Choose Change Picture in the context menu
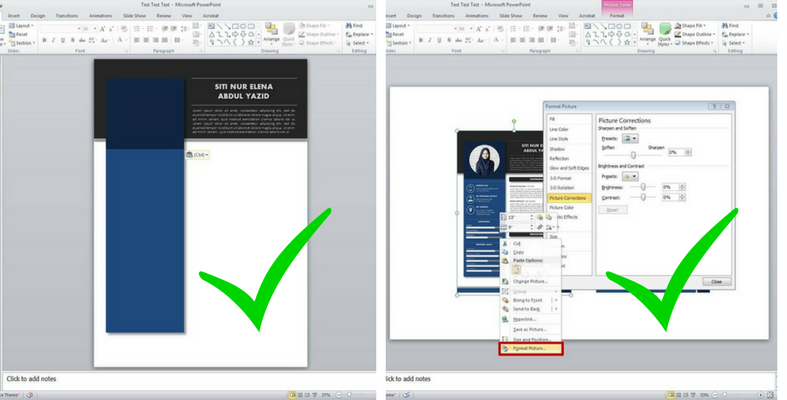This screenshot has height=400, width=787. [x=530, y=282]
